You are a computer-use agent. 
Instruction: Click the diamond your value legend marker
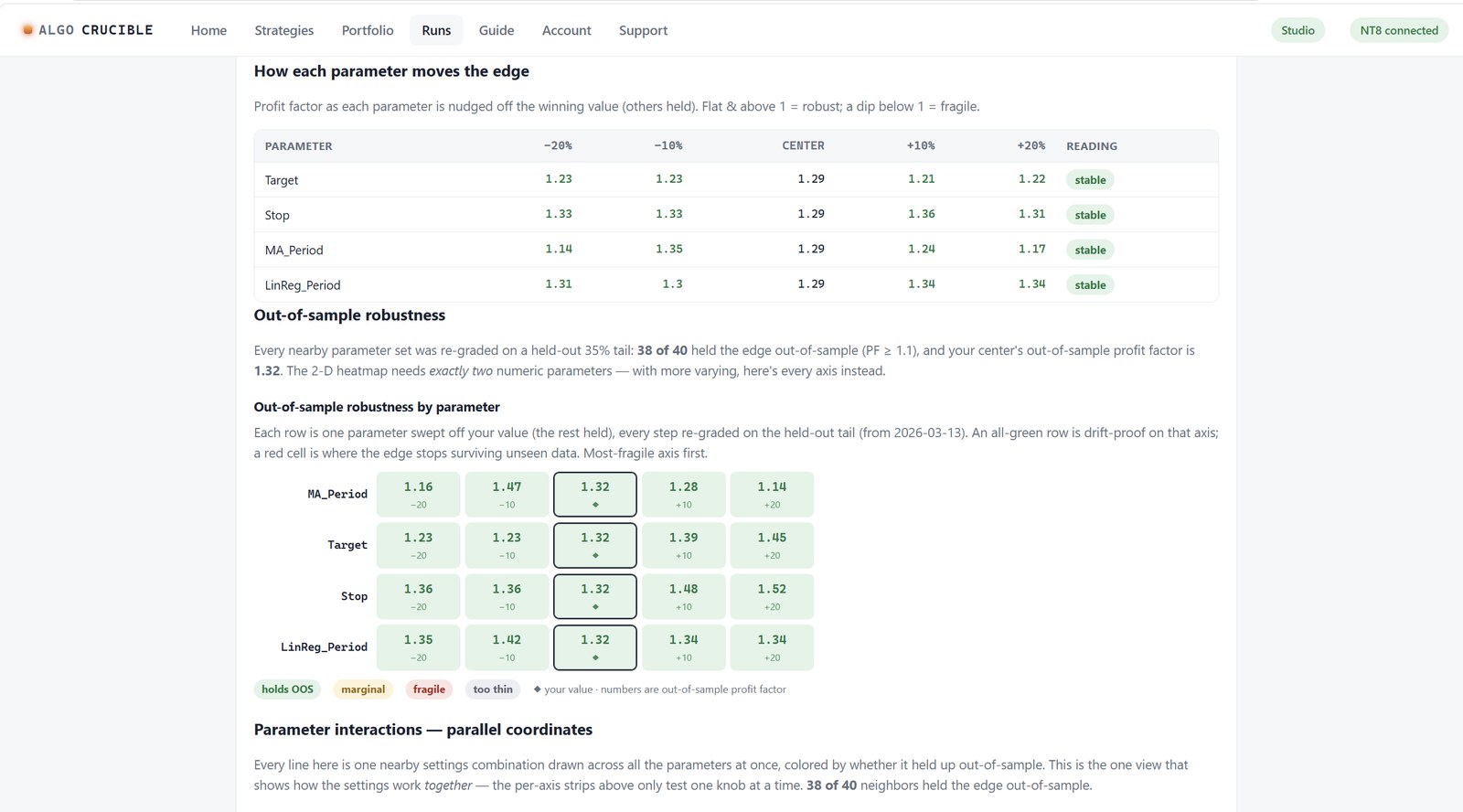537,689
